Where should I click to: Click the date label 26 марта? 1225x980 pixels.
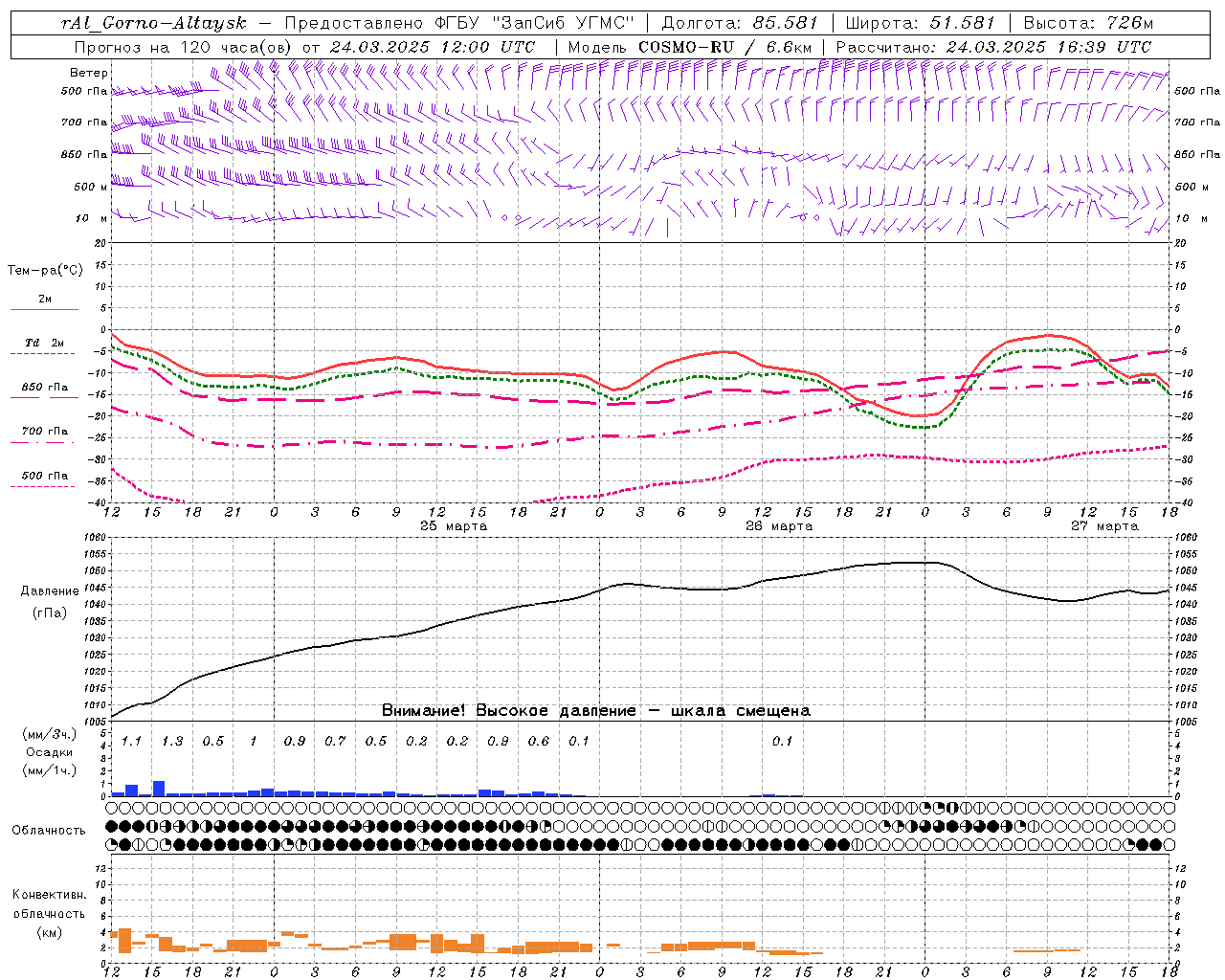pyautogui.click(x=779, y=526)
